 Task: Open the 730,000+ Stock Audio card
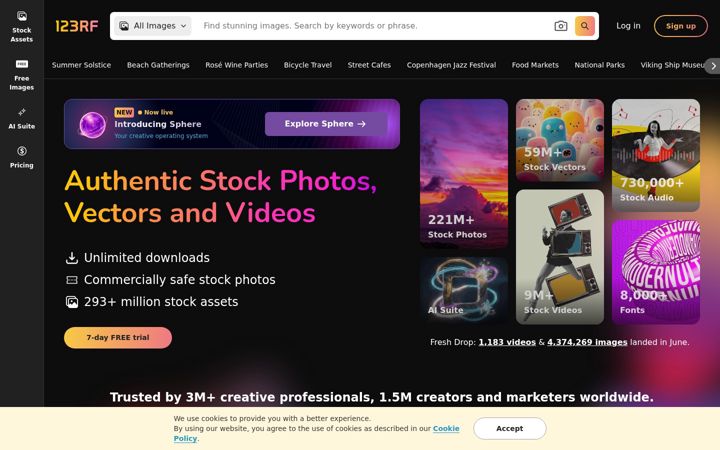pos(656,155)
